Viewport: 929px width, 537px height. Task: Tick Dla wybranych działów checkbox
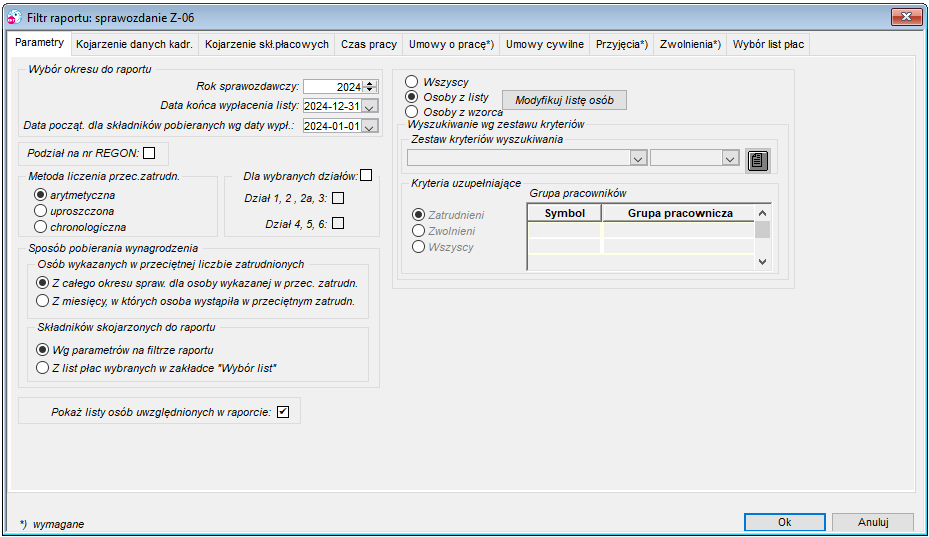point(366,175)
